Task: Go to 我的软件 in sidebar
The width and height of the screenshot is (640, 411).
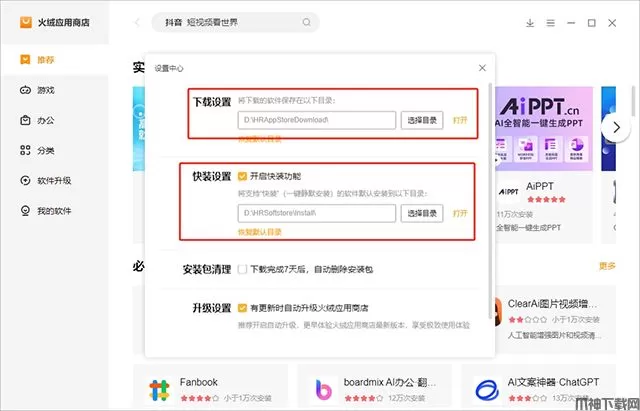Action: (53, 211)
